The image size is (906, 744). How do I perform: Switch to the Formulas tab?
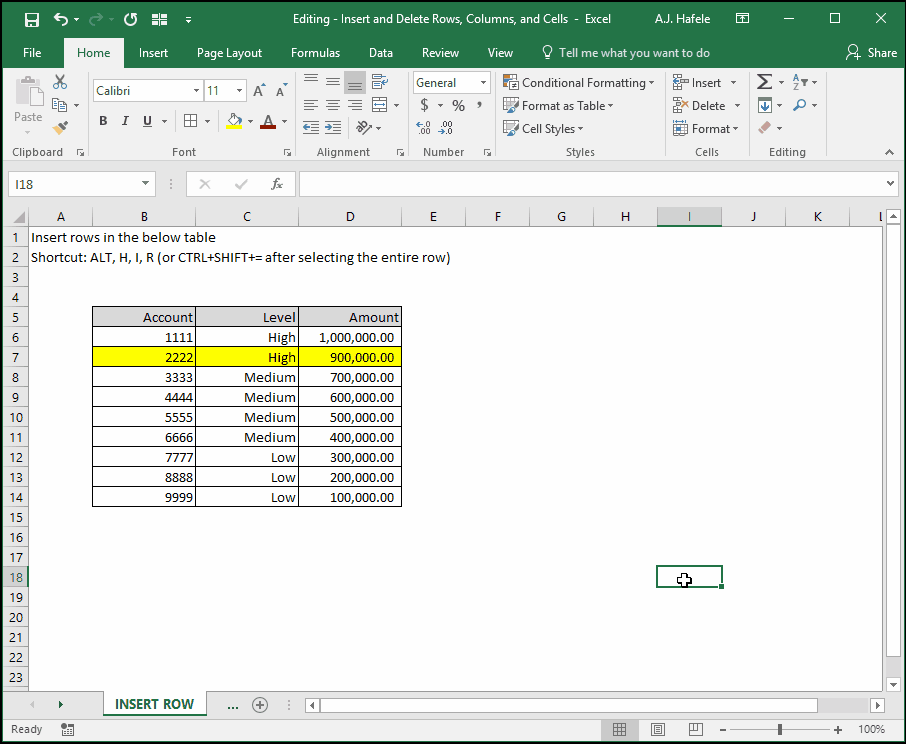pyautogui.click(x=315, y=53)
